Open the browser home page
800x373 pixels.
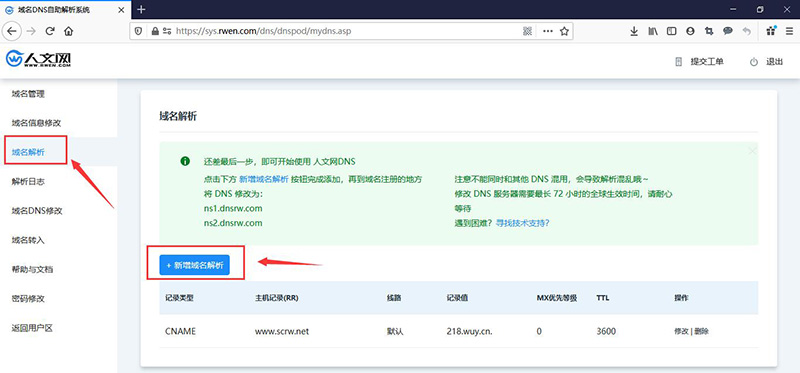[68, 31]
